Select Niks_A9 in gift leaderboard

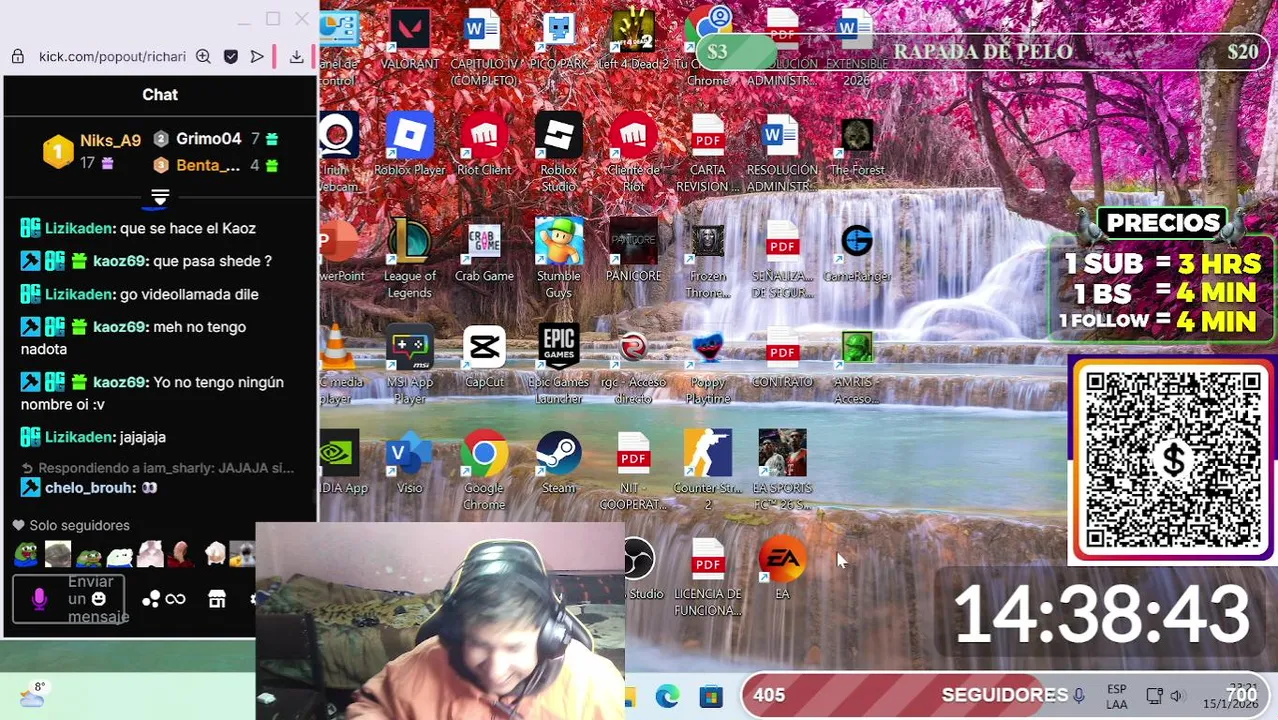(x=110, y=141)
